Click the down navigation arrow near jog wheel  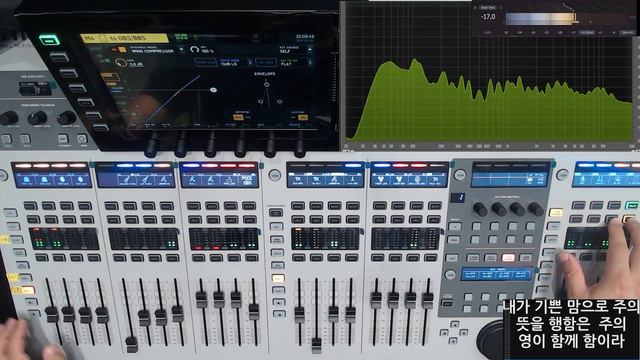tap(453, 340)
